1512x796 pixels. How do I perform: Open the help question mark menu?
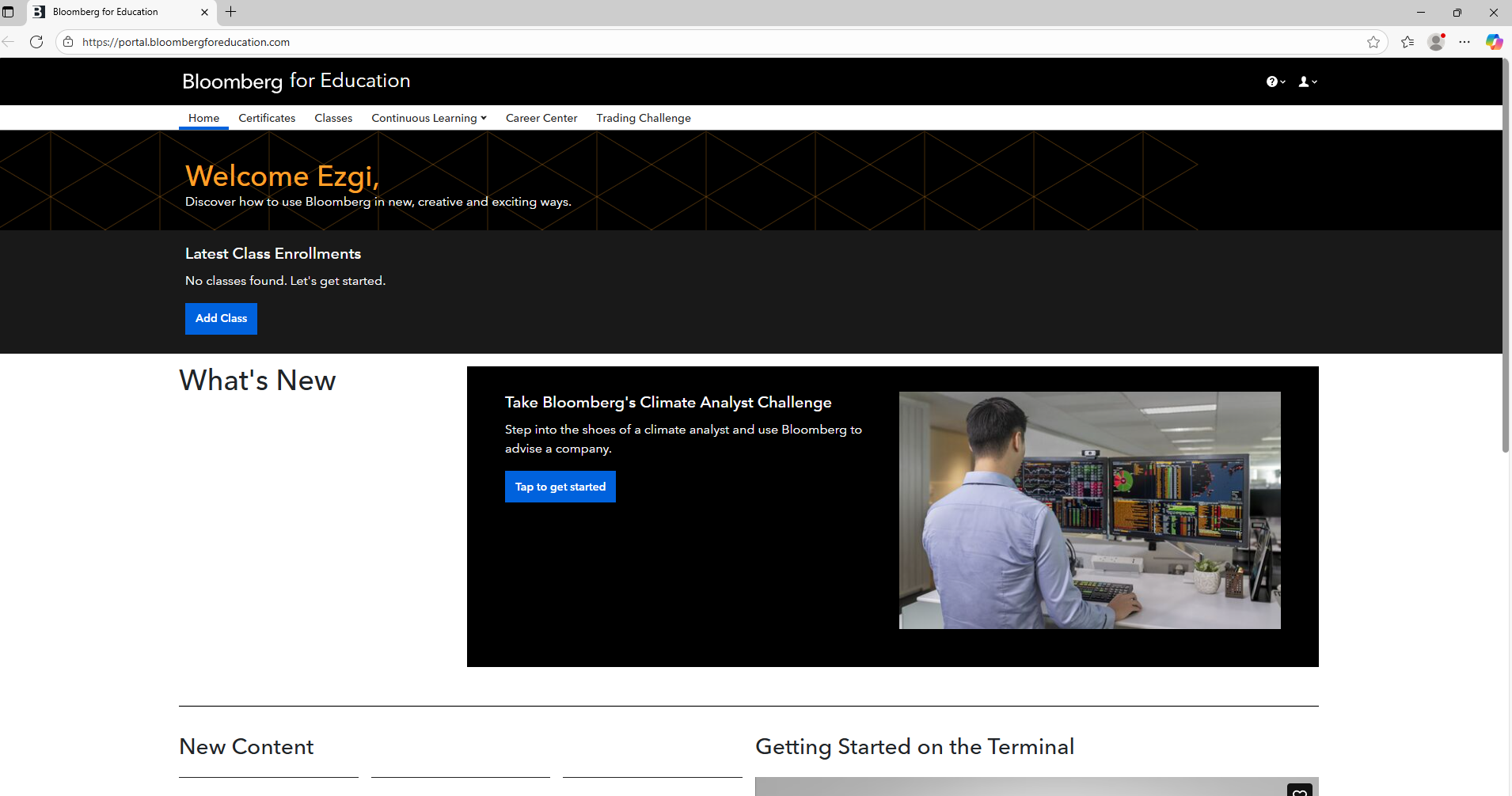click(1275, 81)
